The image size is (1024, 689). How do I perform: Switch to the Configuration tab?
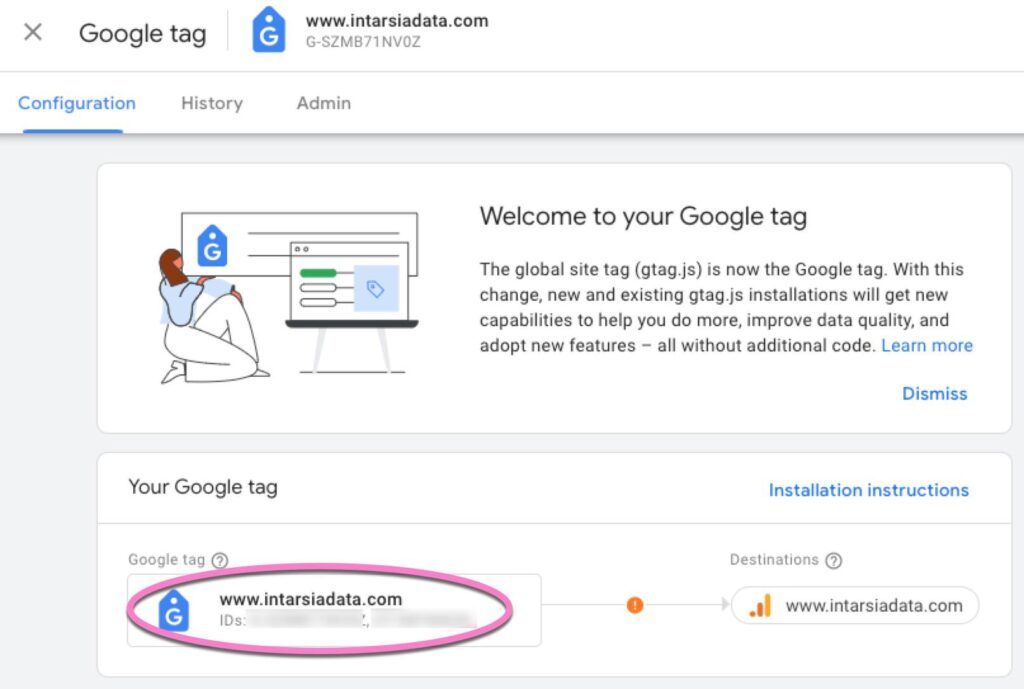click(x=77, y=103)
